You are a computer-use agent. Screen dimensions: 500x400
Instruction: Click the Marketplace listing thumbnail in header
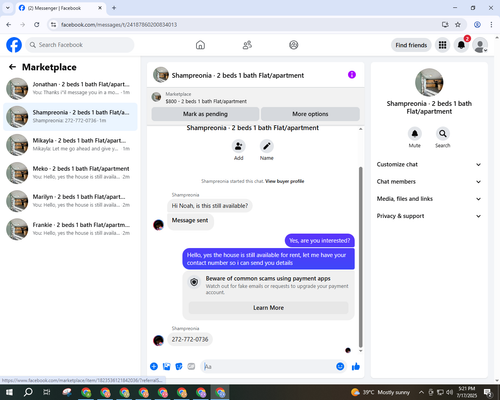click(156, 97)
